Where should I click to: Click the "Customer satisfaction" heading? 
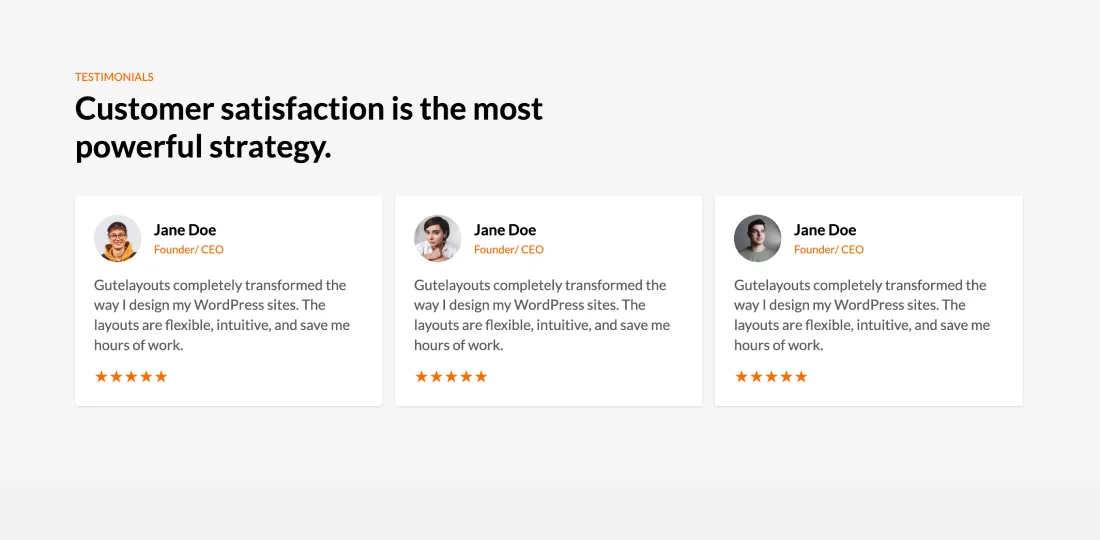point(308,127)
